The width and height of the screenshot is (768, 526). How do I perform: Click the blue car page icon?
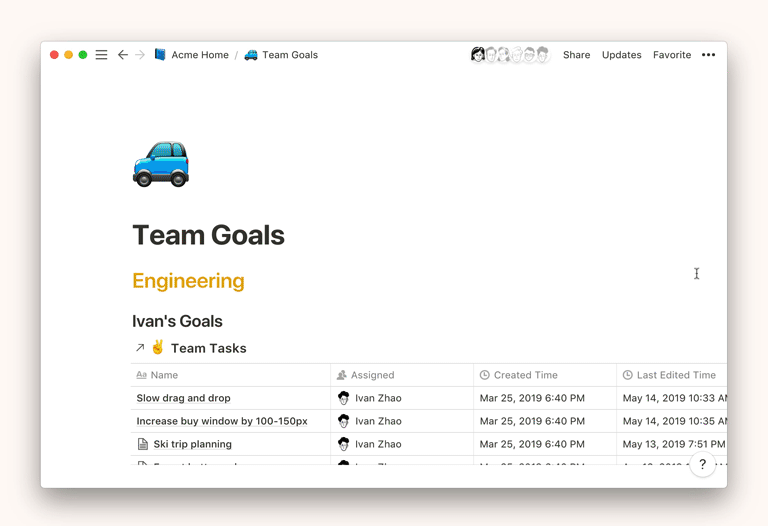point(161,164)
